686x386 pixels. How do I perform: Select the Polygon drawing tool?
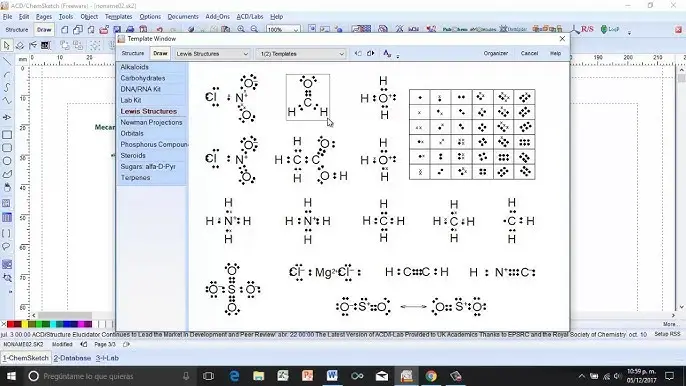pos(7,174)
